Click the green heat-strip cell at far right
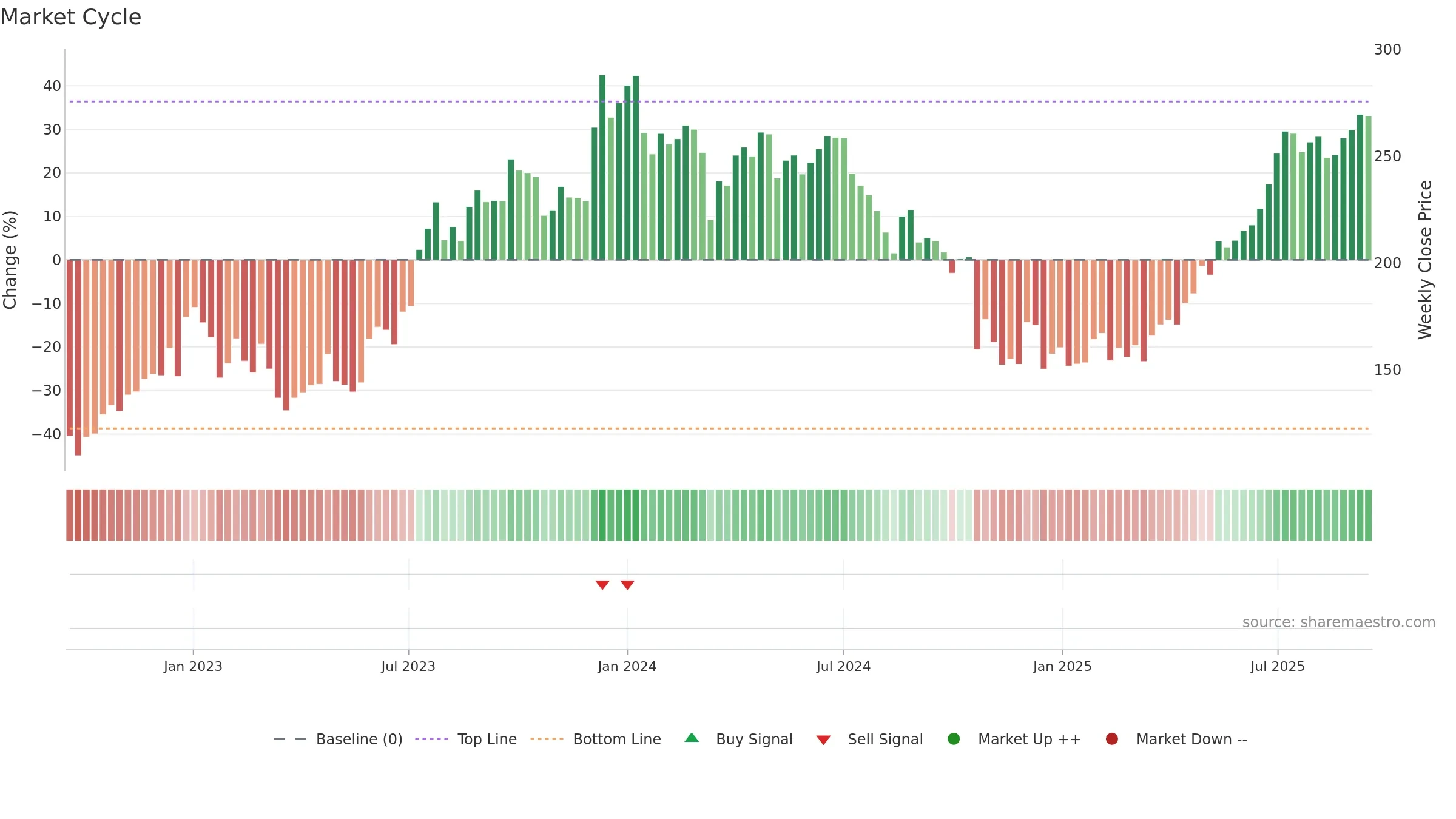This screenshot has height=819, width=1456. 1368,515
